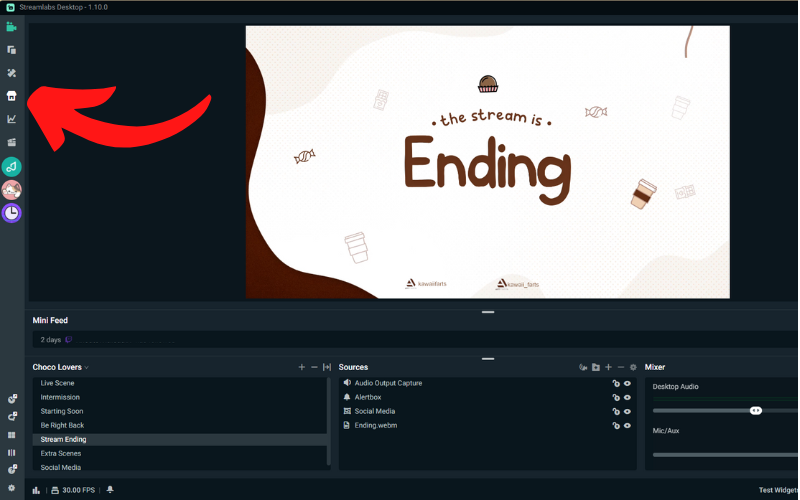Open scene transitions icon in Scenes header
Image resolution: width=800 pixels, height=500 pixels.
[x=327, y=367]
